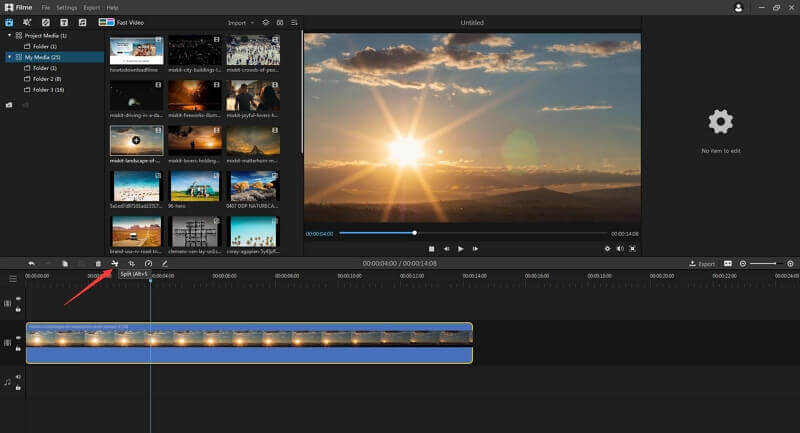Click the fit timeline to window icon
The width and height of the screenshot is (800, 433).
coord(728,264)
